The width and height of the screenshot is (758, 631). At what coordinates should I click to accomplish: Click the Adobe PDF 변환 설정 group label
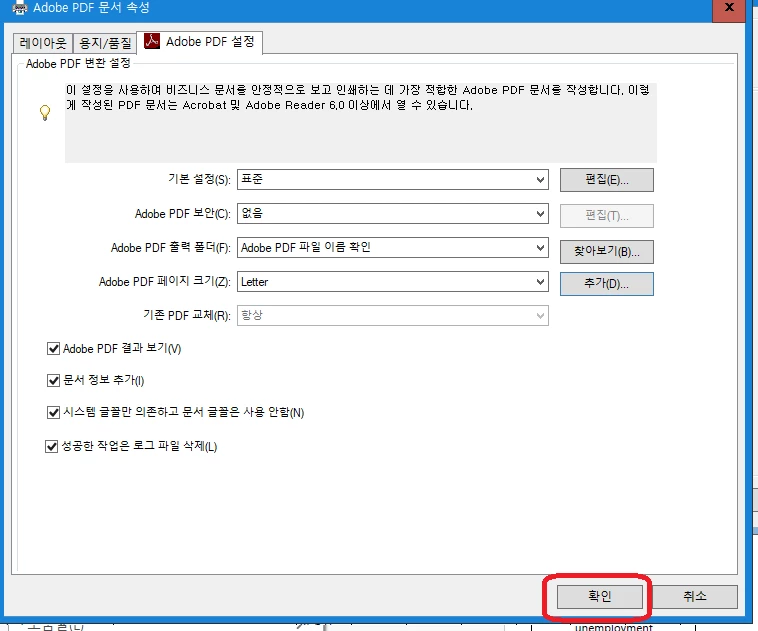click(78, 63)
